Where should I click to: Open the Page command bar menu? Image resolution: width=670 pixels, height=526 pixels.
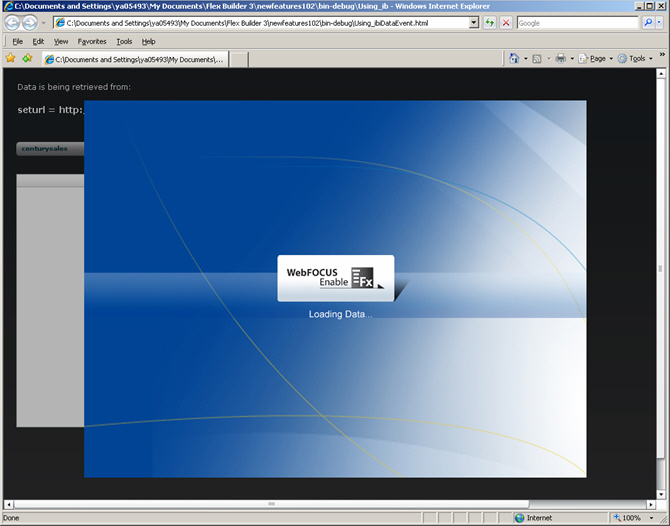[596, 59]
